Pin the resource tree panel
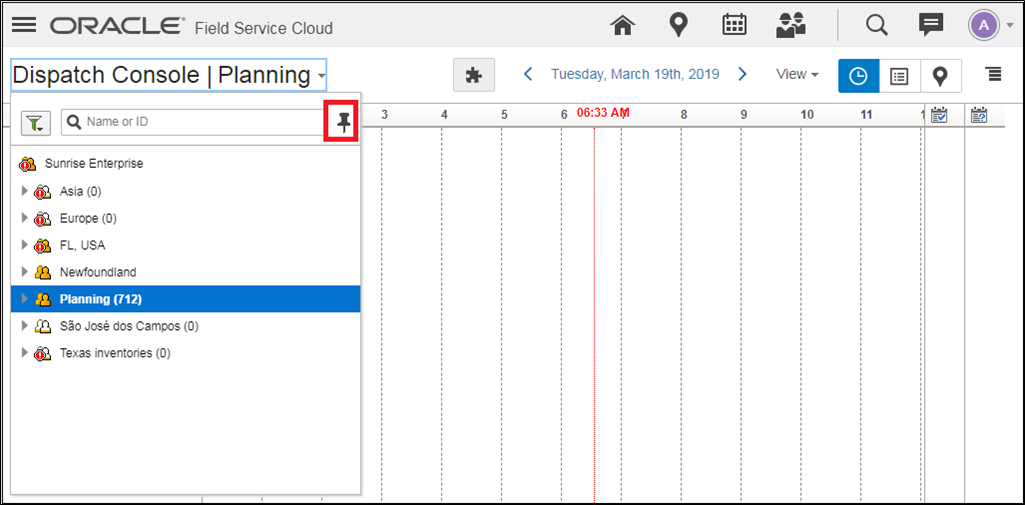The image size is (1025, 505). 344,123
